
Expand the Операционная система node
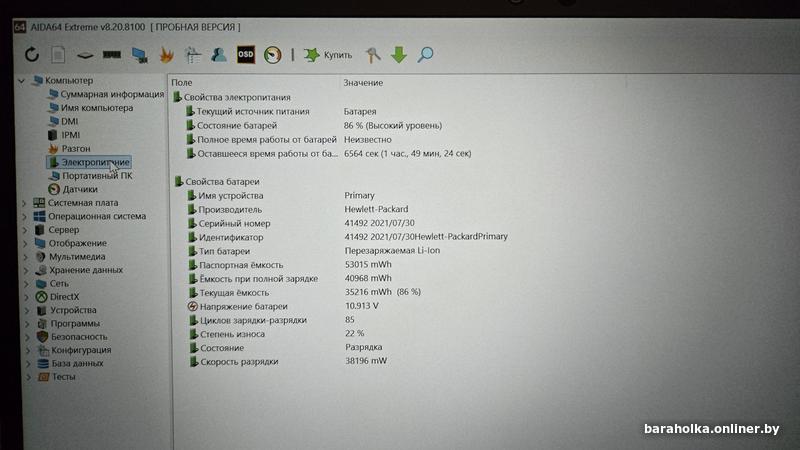[x=24, y=216]
